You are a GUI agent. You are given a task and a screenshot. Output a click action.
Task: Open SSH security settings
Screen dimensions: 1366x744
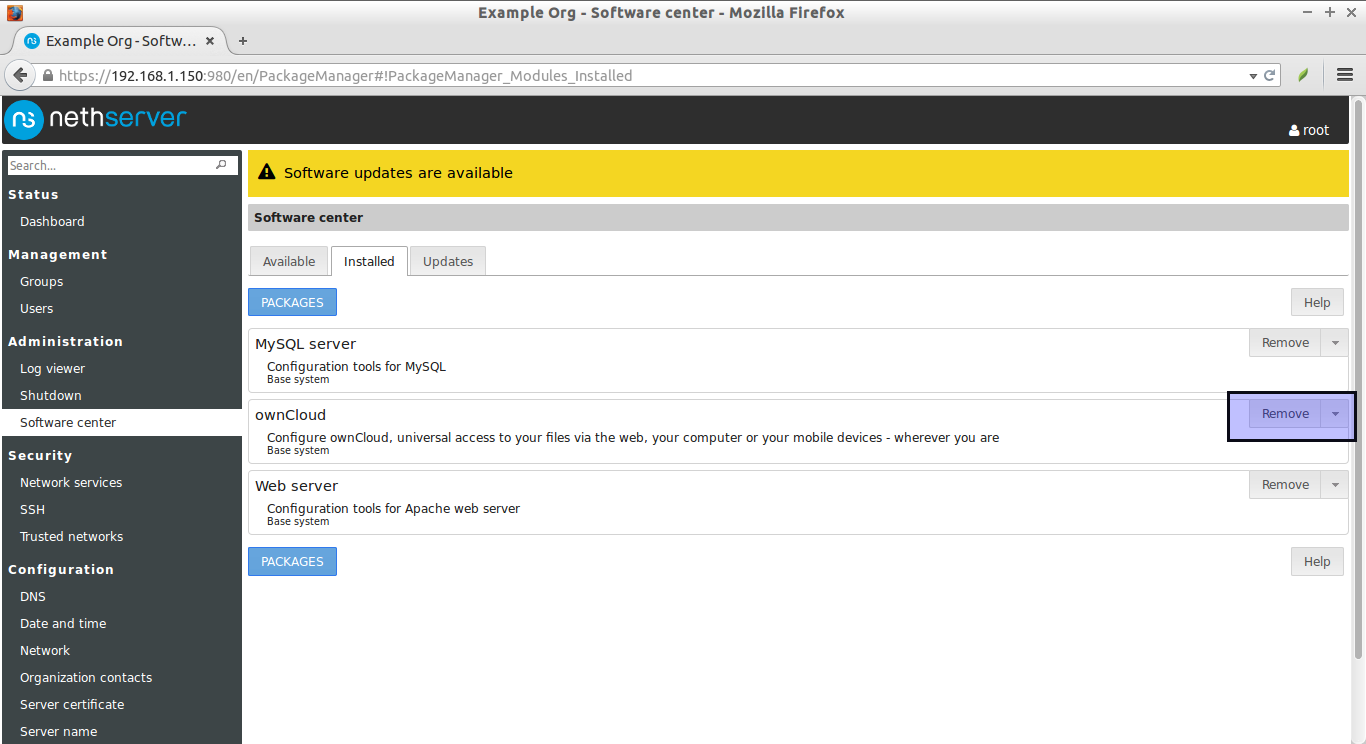[32, 510]
